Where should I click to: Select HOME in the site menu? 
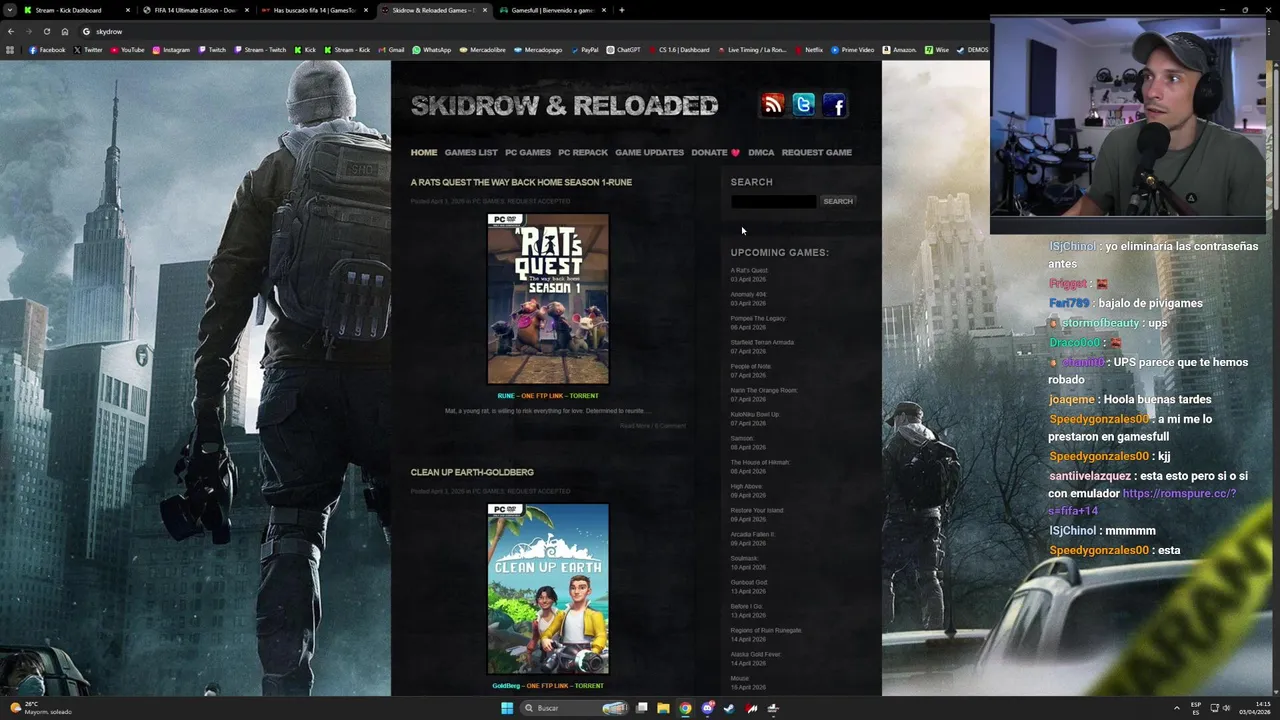pyautogui.click(x=424, y=152)
